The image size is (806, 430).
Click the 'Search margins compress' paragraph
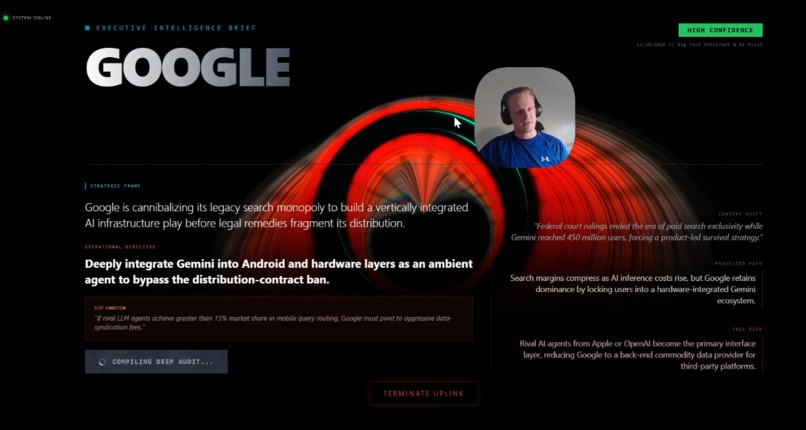[x=632, y=289]
